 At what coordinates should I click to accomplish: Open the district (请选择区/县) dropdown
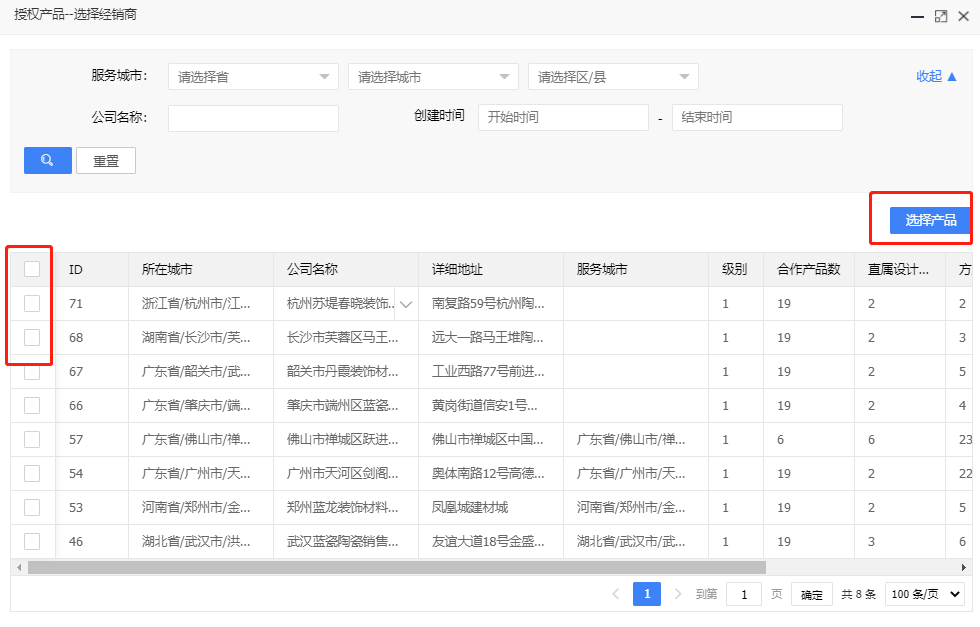click(x=613, y=77)
